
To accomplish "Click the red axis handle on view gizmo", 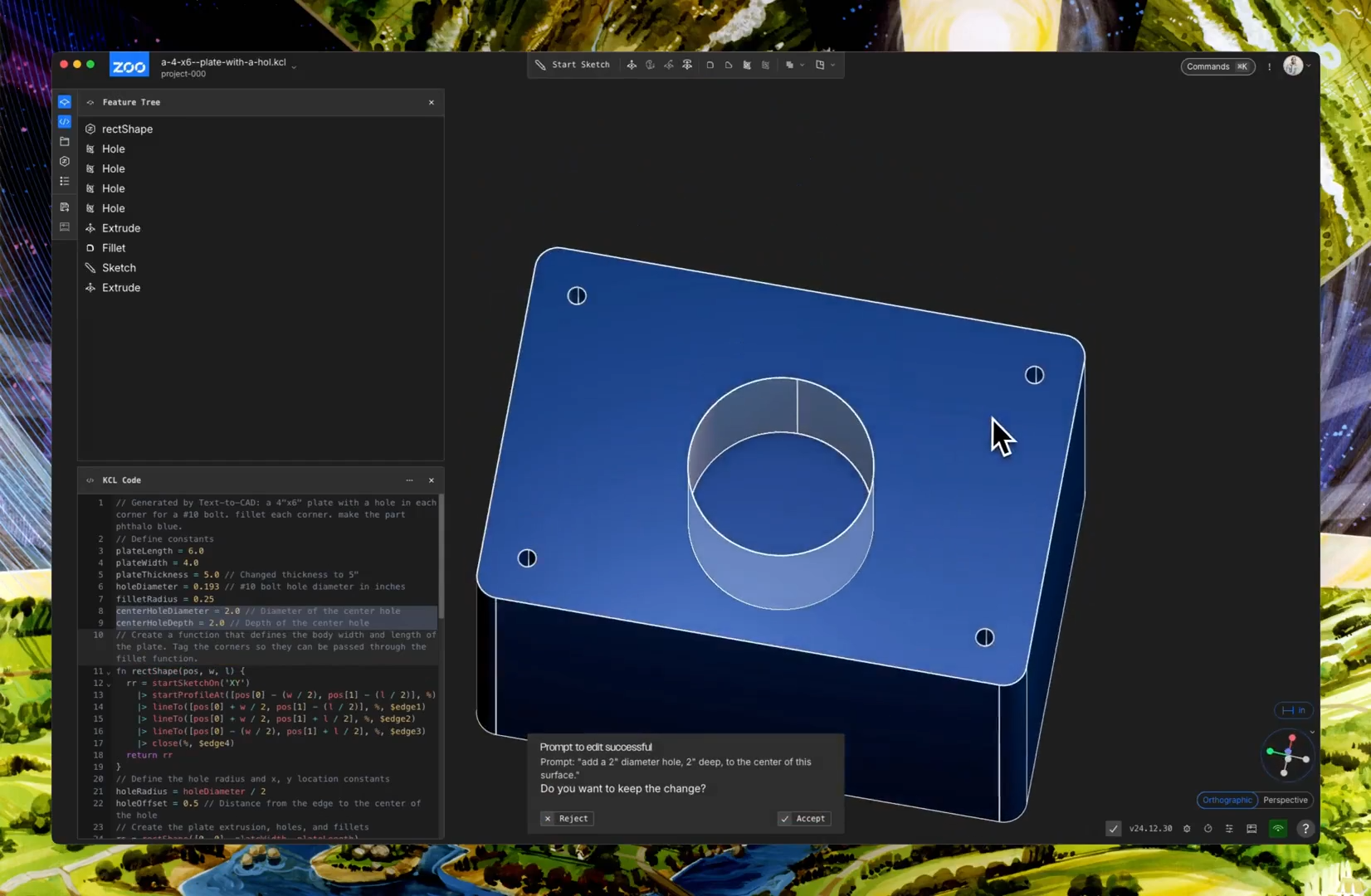I will [x=1292, y=738].
